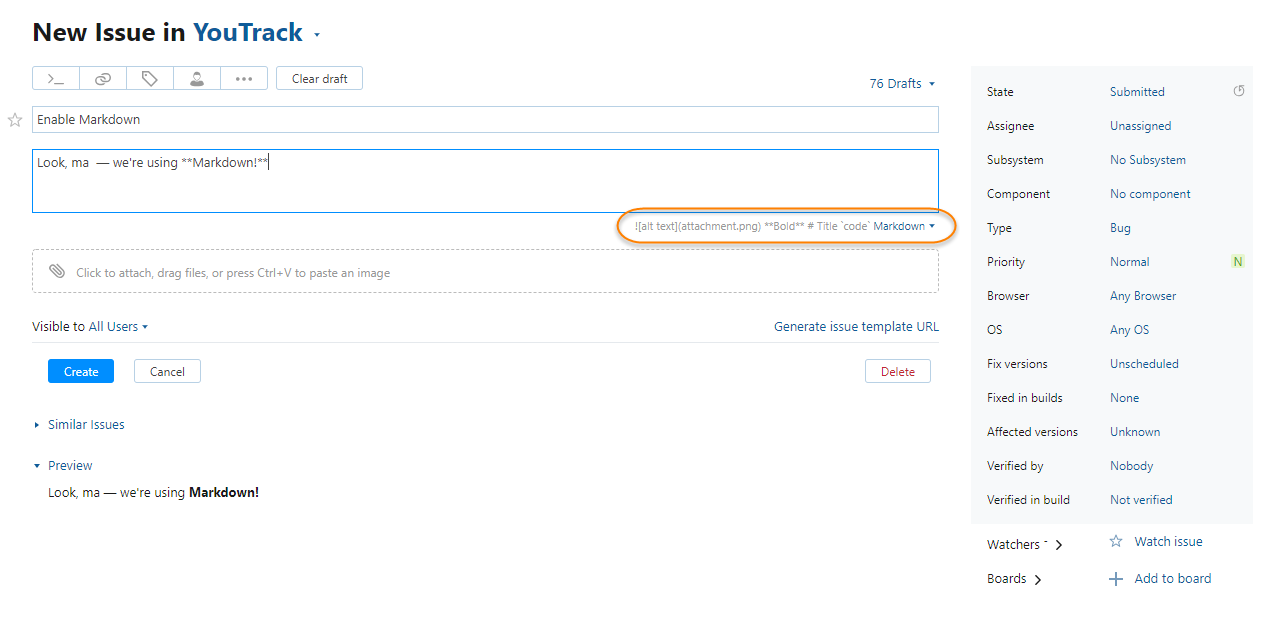Click the bold Markdown! preview text
The image size is (1285, 621).
224,493
